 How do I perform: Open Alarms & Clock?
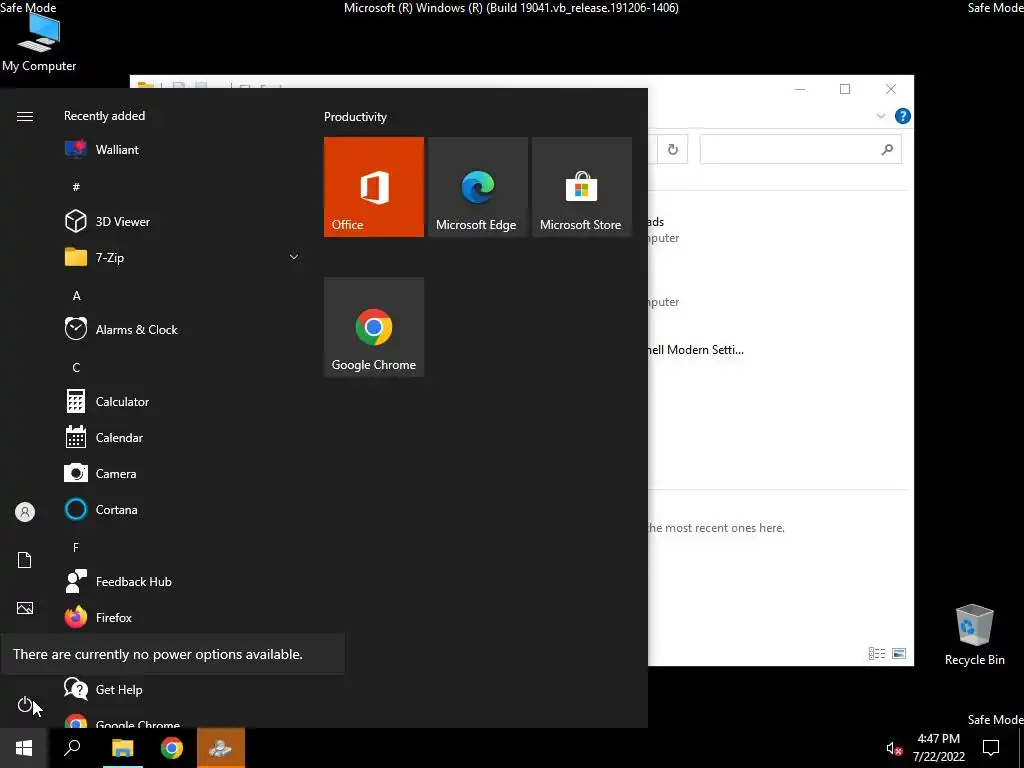tap(183, 330)
